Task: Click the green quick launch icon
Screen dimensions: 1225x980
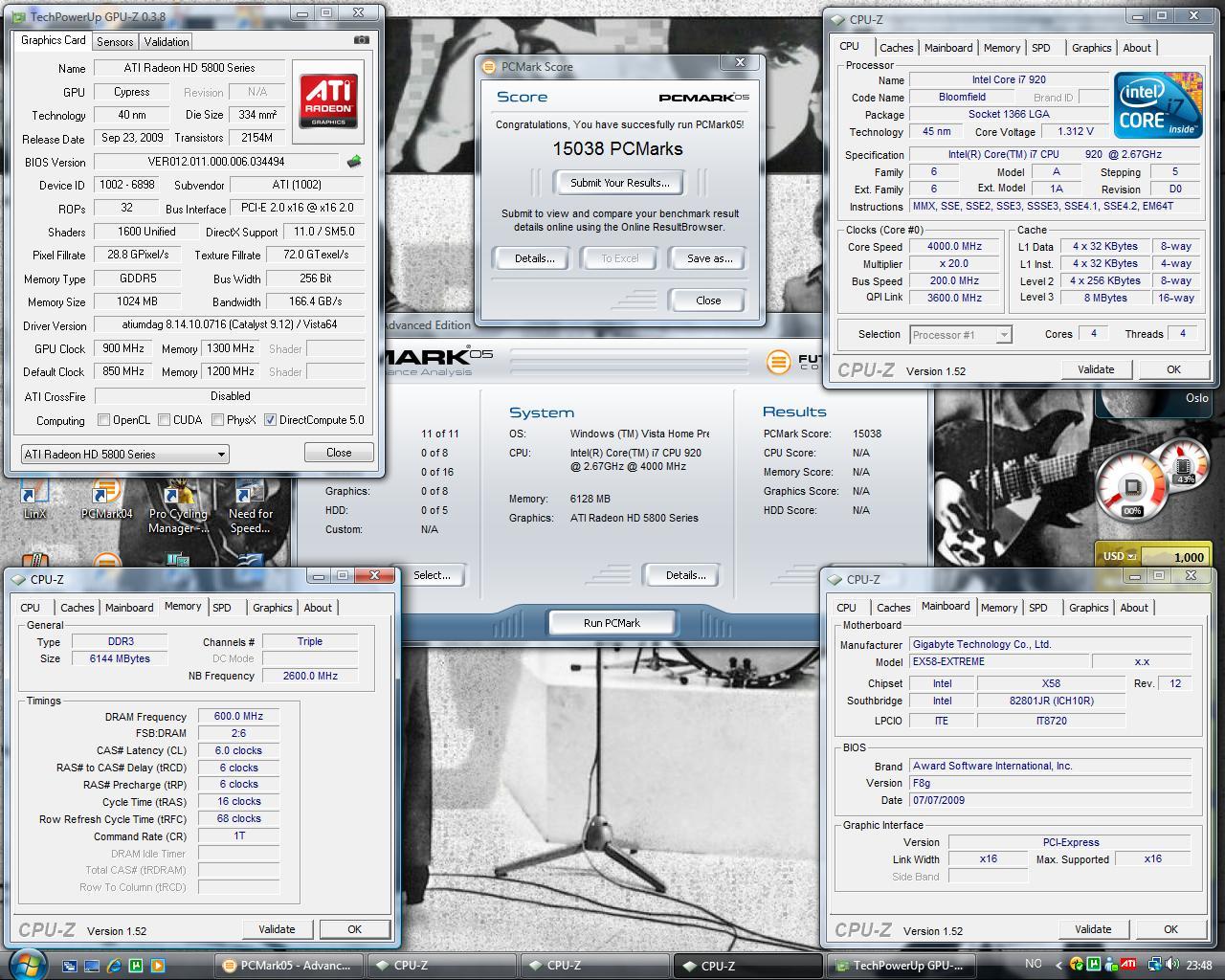Action: point(136,966)
